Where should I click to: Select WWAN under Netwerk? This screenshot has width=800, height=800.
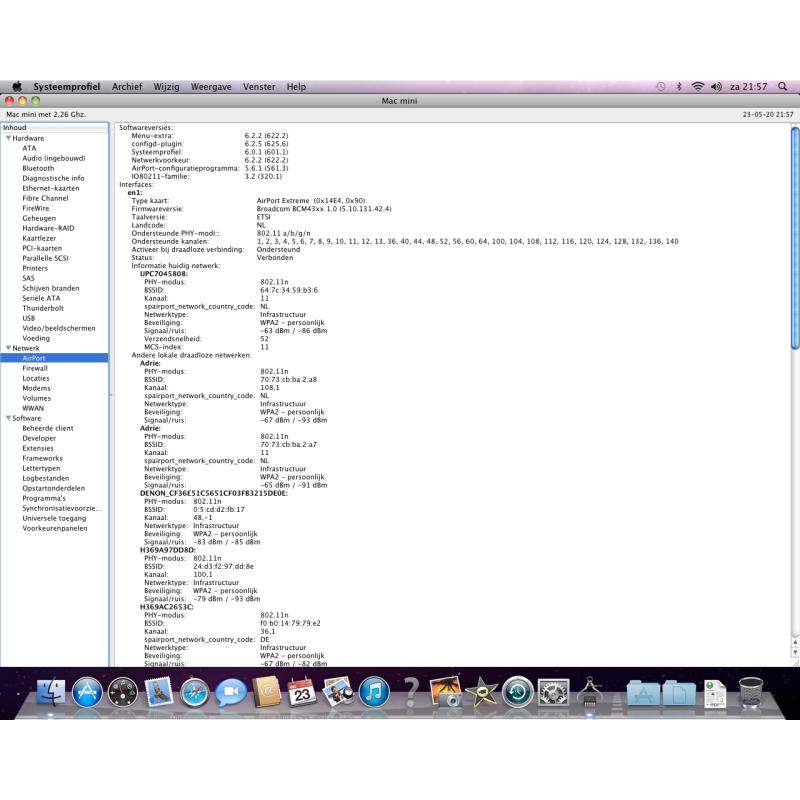(33, 408)
